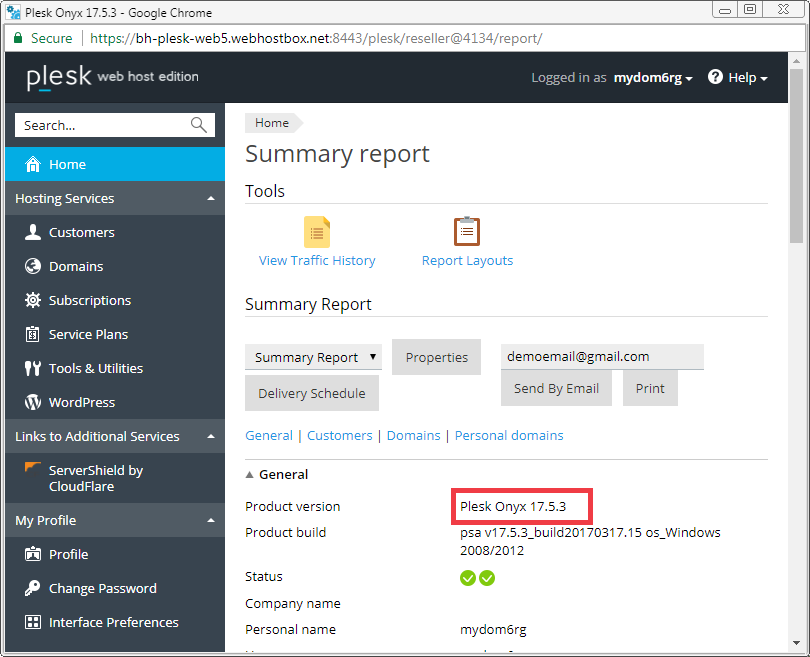Click the mydom6rg personal name value
This screenshot has height=657, width=810.
pyautogui.click(x=493, y=630)
